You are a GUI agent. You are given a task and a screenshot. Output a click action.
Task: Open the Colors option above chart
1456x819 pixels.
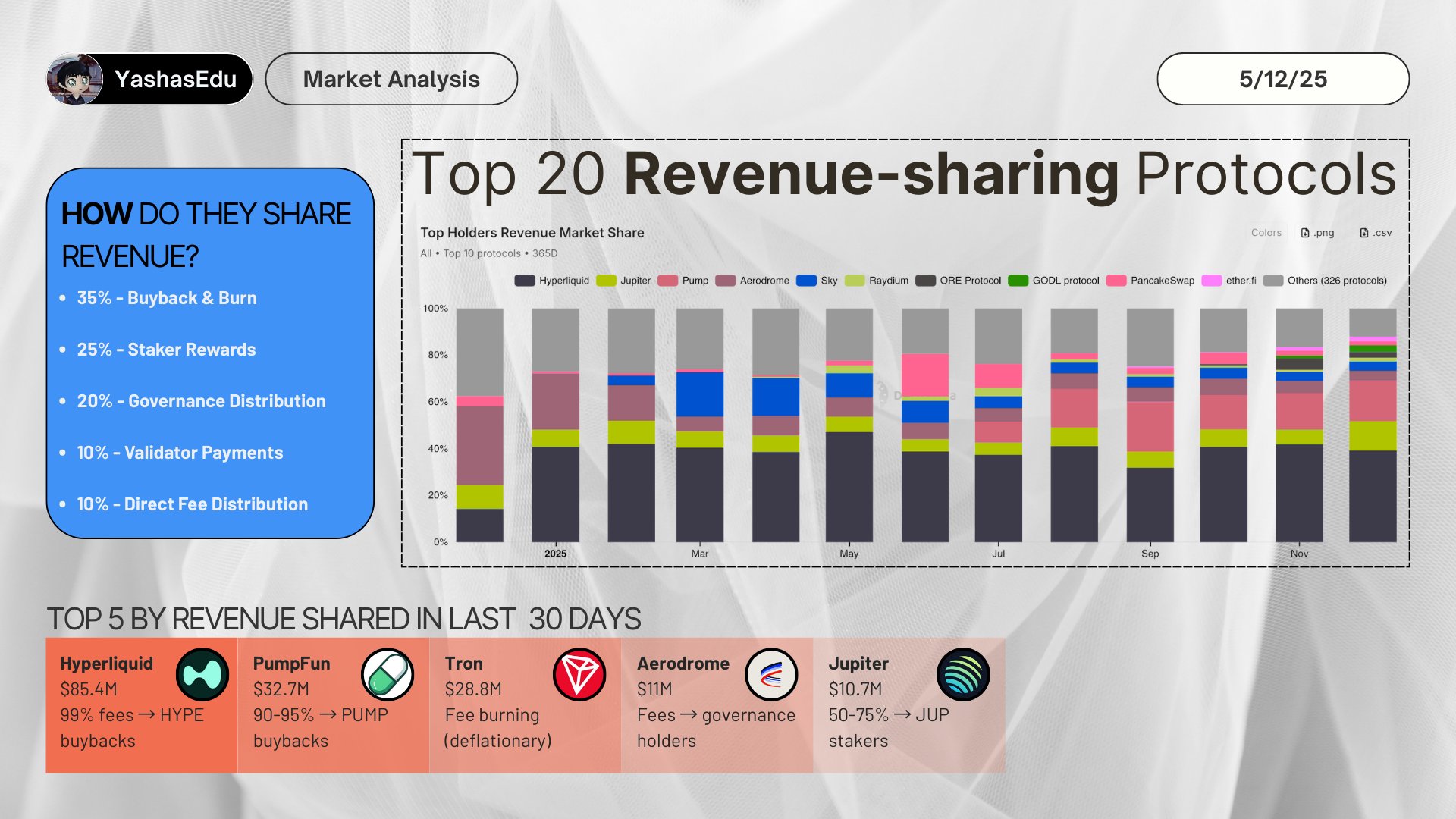[x=1266, y=233]
